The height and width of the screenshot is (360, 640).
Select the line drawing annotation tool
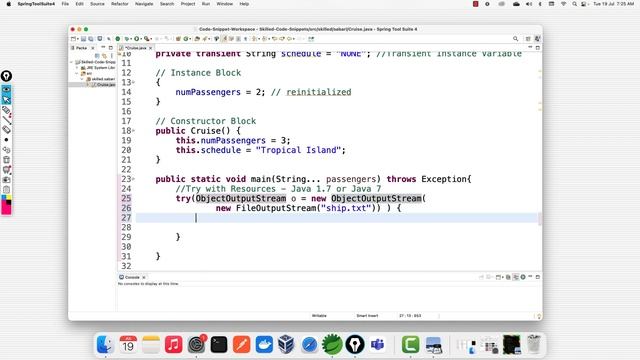click(x=7, y=119)
